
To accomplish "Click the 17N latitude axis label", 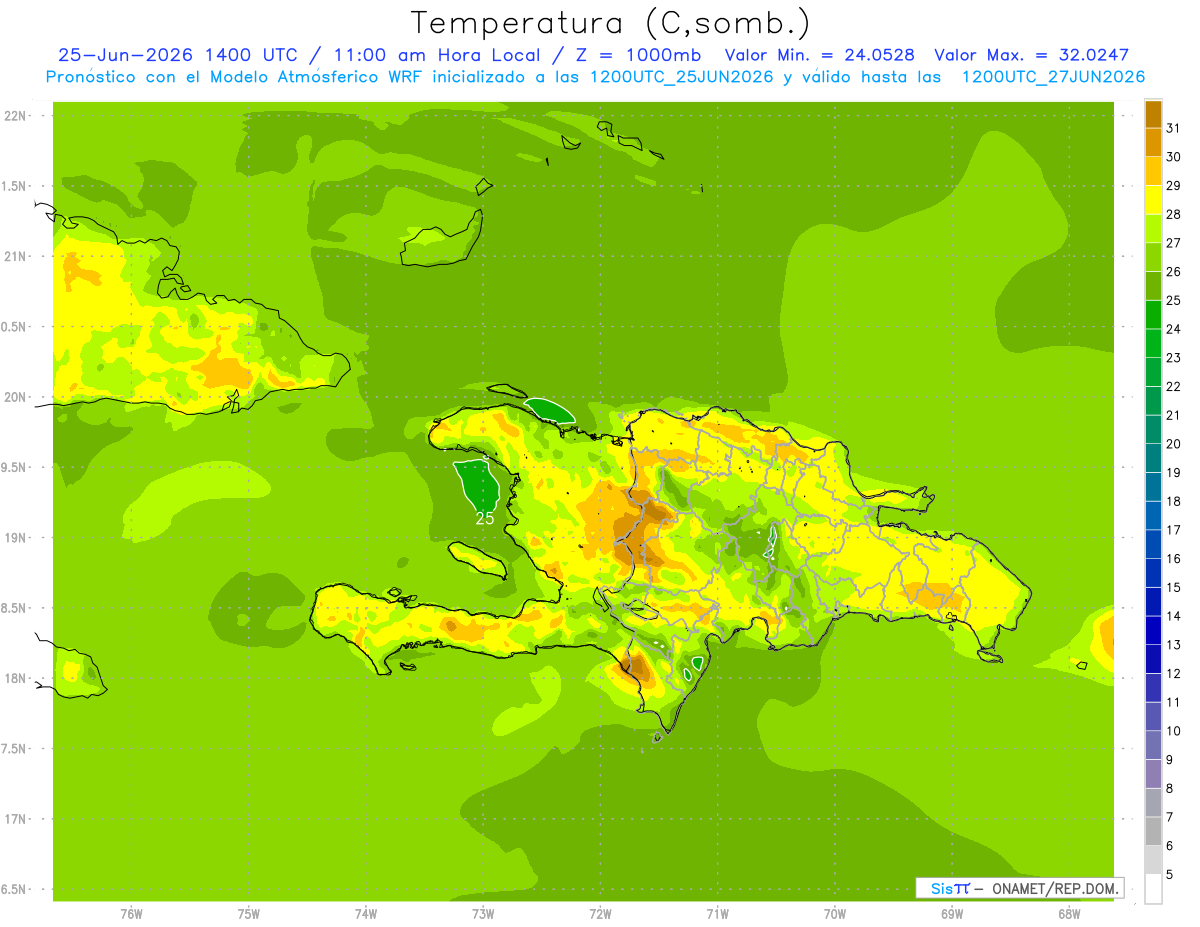I will (x=15, y=819).
